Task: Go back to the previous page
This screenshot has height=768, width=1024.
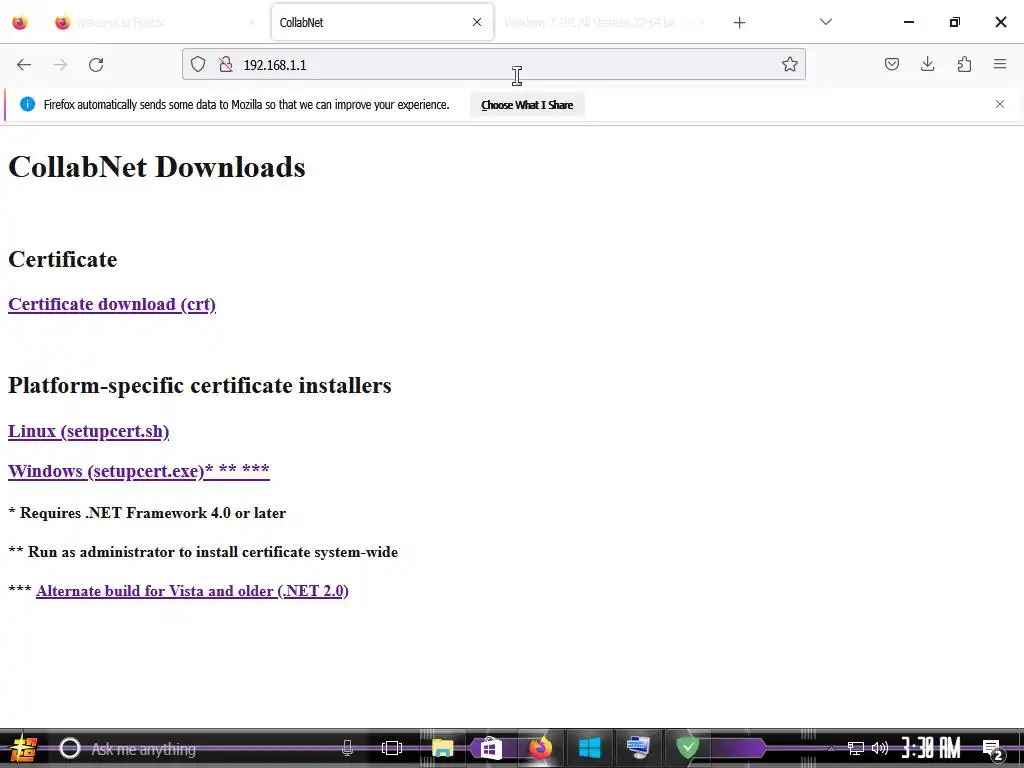Action: pos(24,65)
